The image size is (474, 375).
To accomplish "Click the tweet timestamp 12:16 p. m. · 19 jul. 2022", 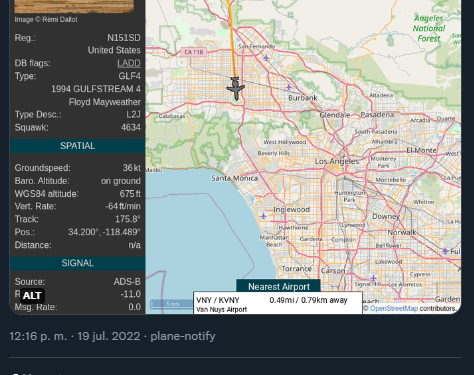I will click(75, 336).
